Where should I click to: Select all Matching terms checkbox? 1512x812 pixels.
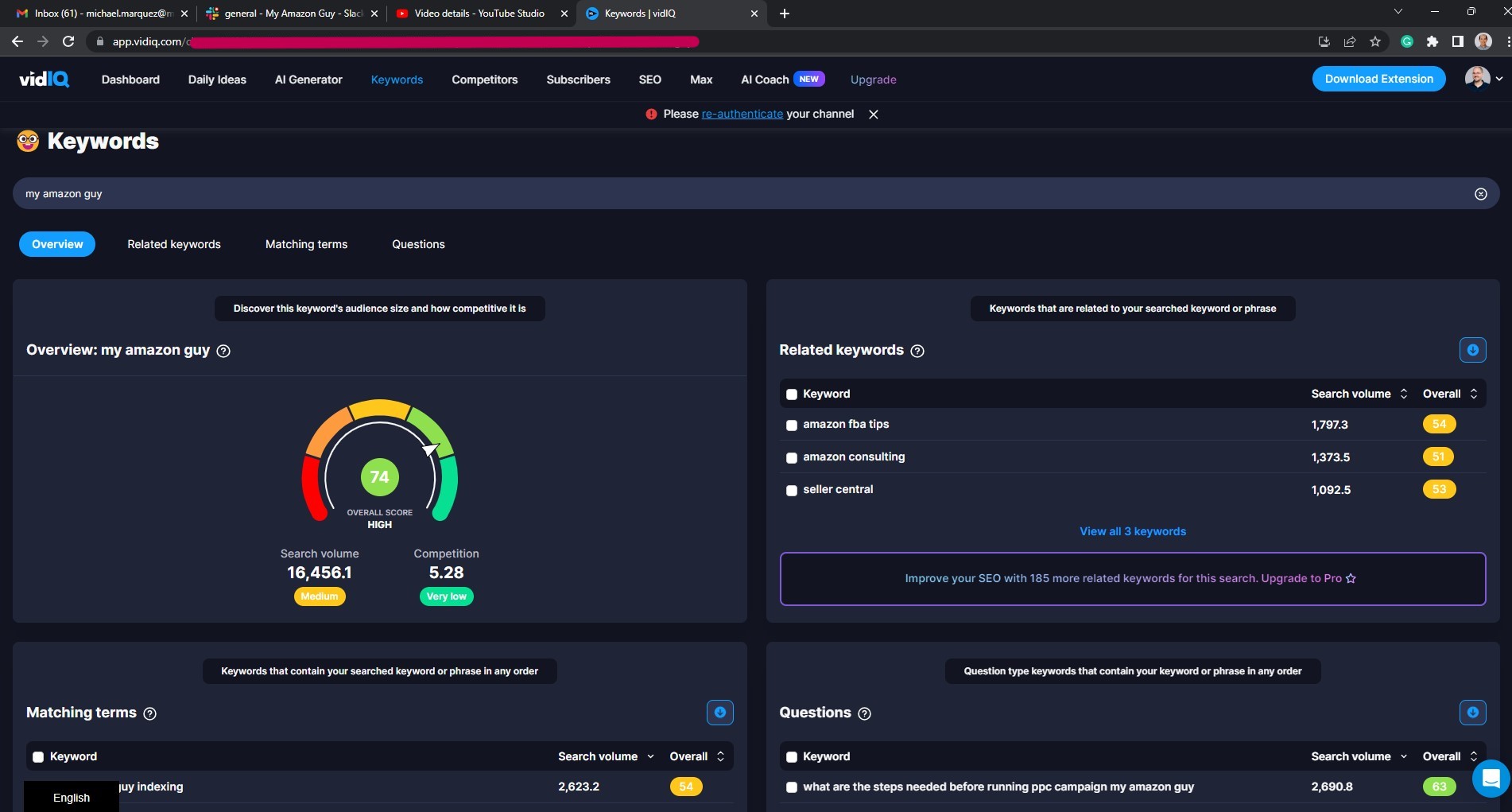[38, 757]
